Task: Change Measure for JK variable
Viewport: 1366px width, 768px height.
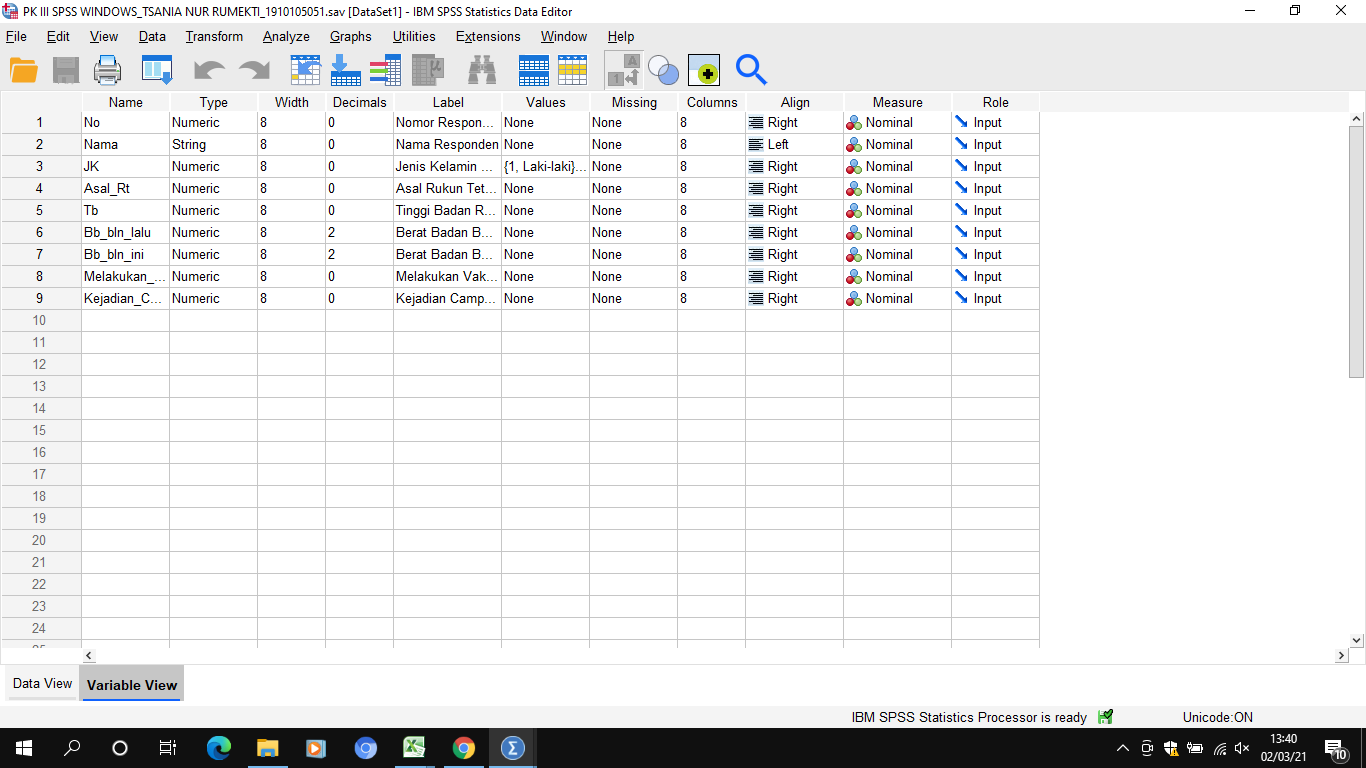Action: tap(897, 167)
